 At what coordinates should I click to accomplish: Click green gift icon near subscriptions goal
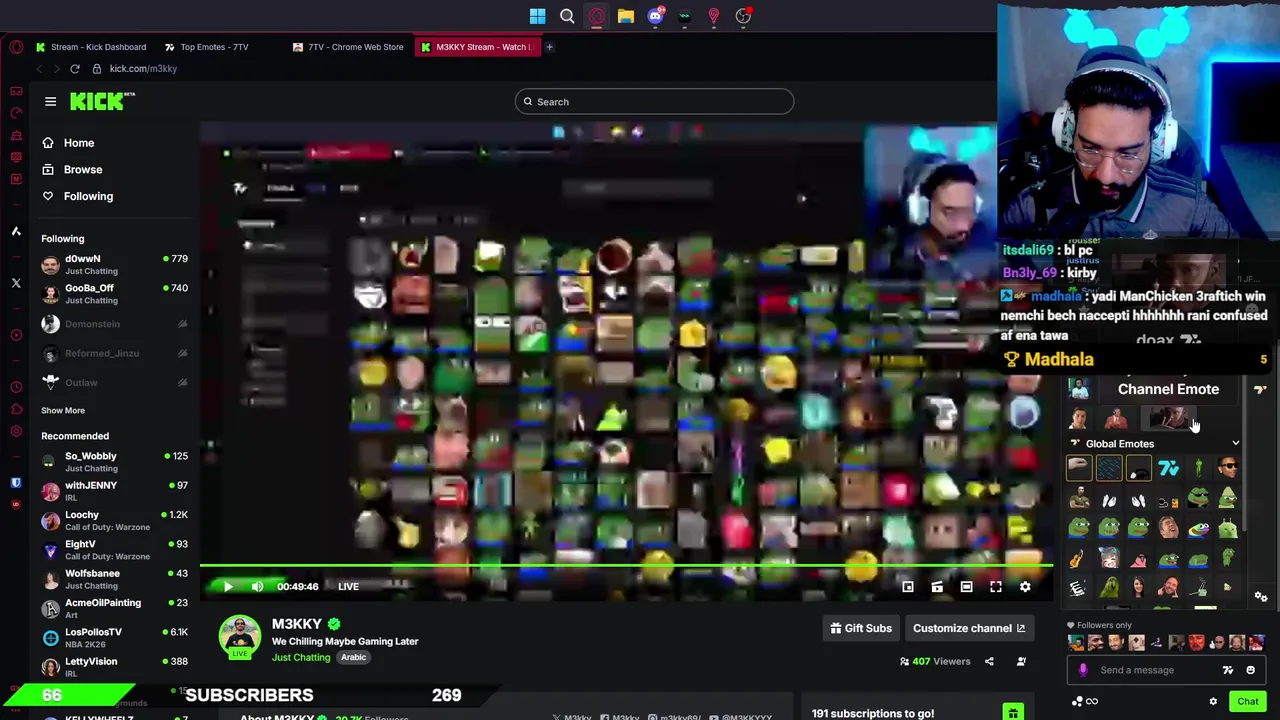coord(1013,713)
